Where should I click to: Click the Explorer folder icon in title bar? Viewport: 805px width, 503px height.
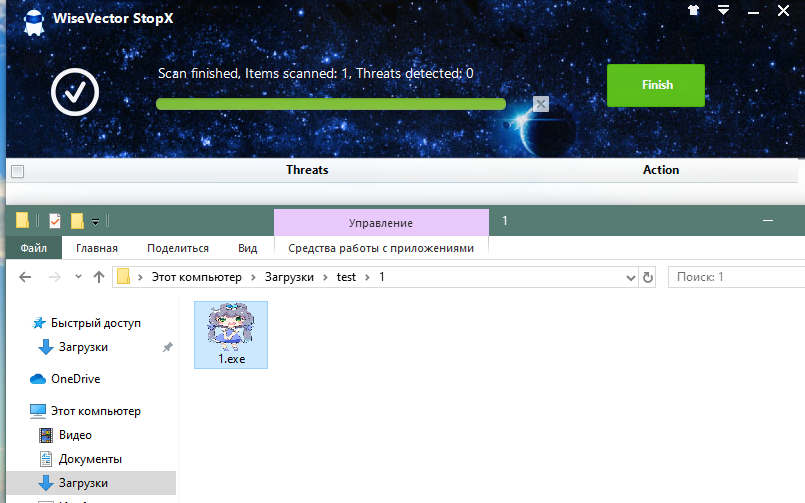click(x=22, y=221)
